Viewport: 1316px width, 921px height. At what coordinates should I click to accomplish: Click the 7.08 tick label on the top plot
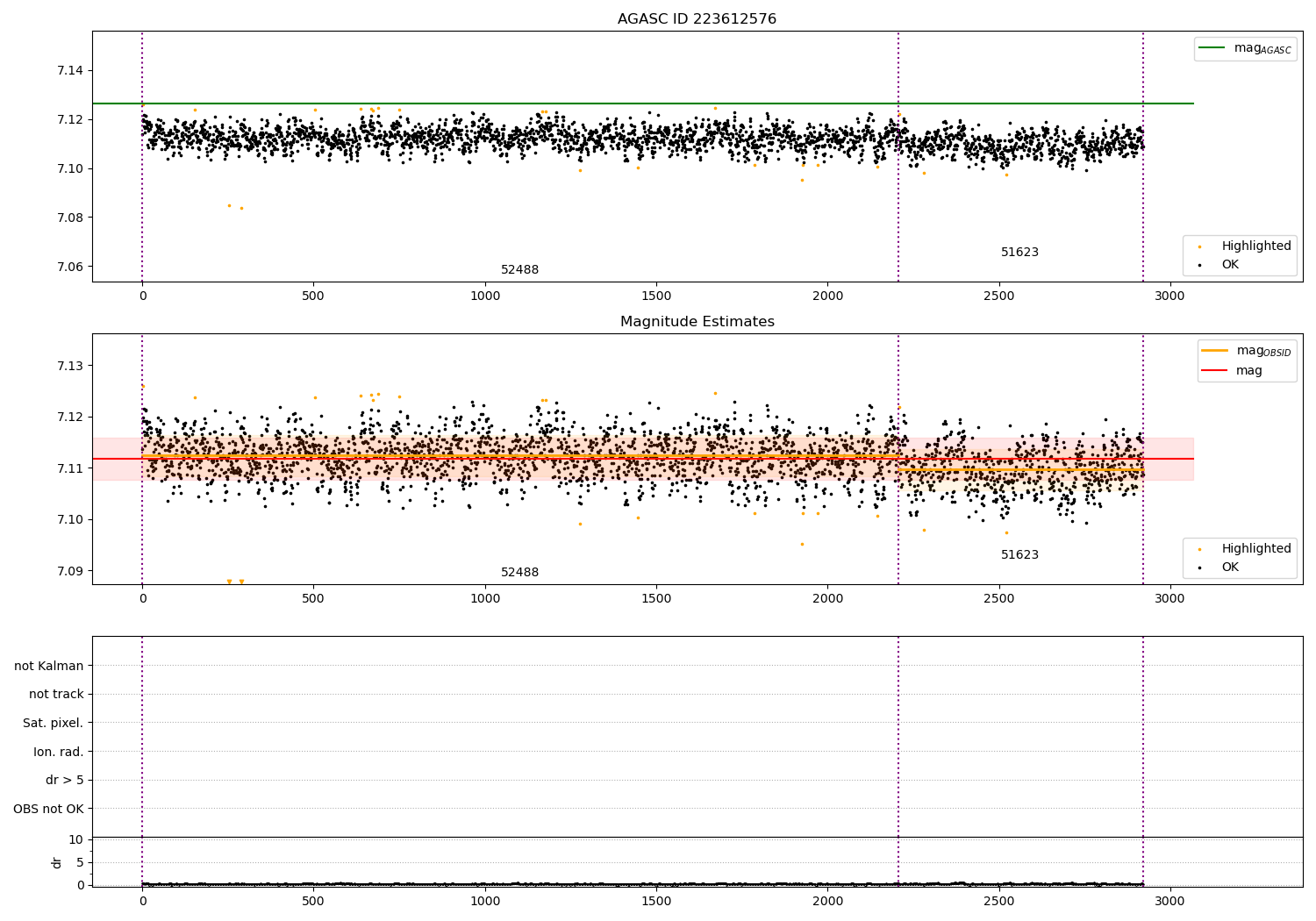coord(70,218)
